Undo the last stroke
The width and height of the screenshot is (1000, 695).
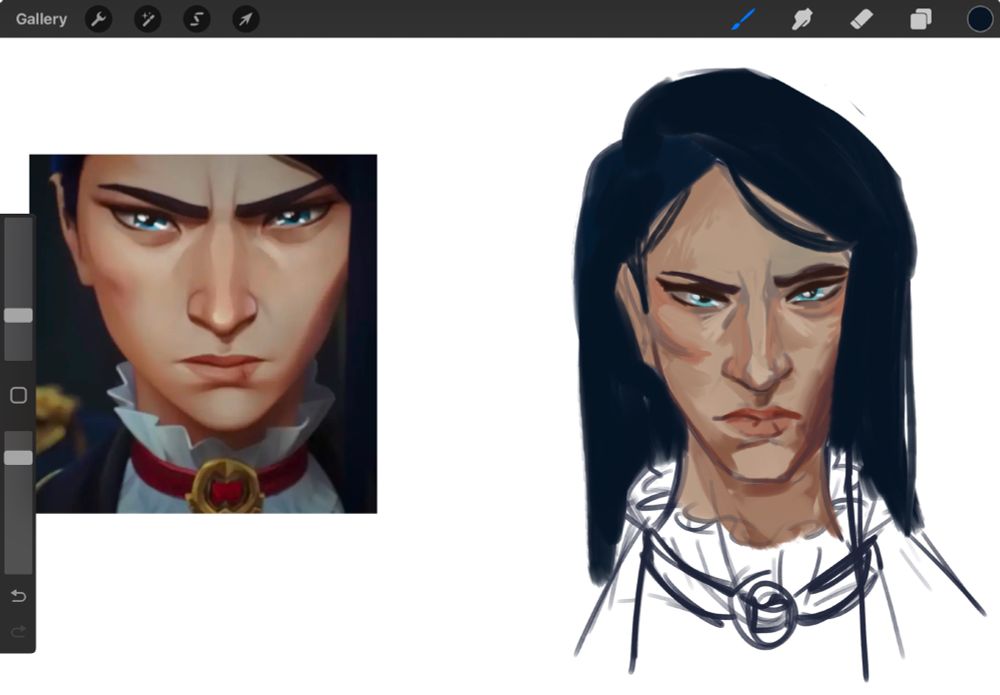pos(18,596)
